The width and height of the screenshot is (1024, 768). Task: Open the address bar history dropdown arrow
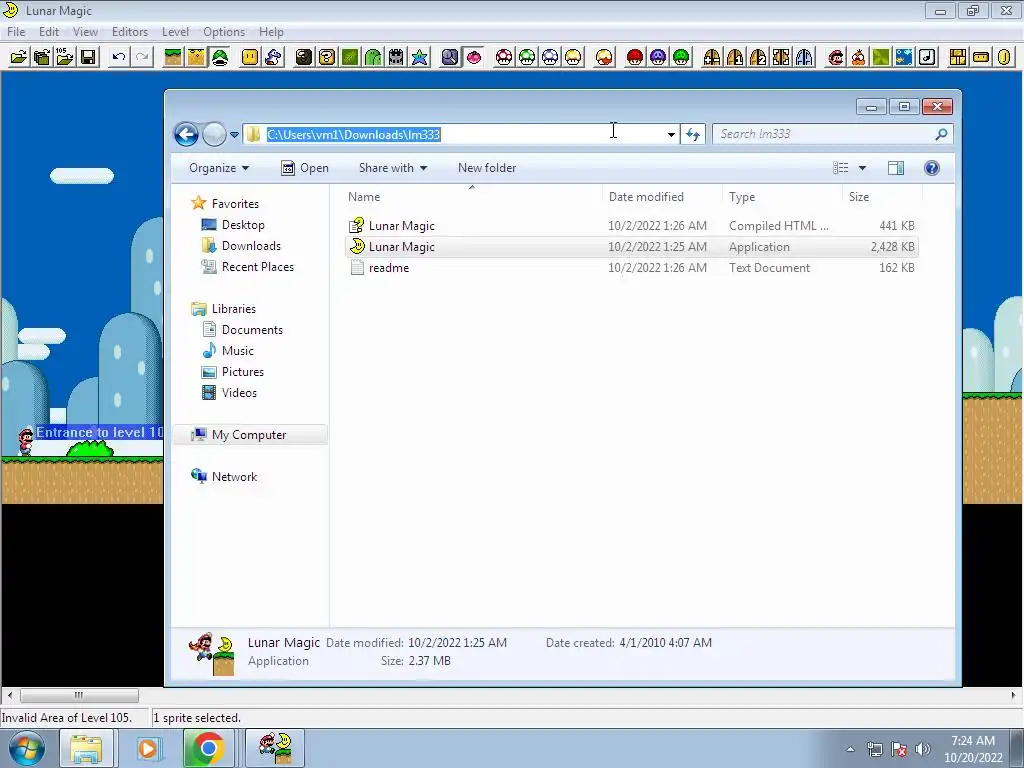click(x=671, y=135)
